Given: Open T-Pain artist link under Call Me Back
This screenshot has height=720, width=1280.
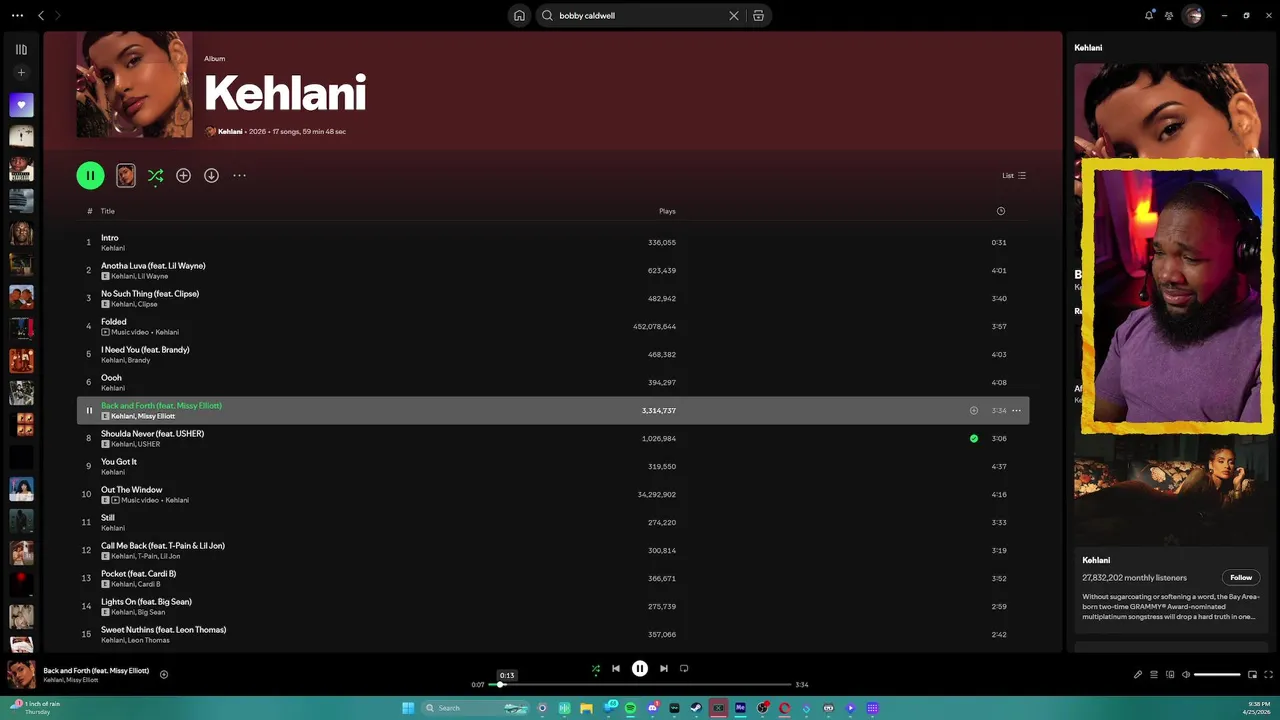Looking at the screenshot, I should tap(147, 556).
